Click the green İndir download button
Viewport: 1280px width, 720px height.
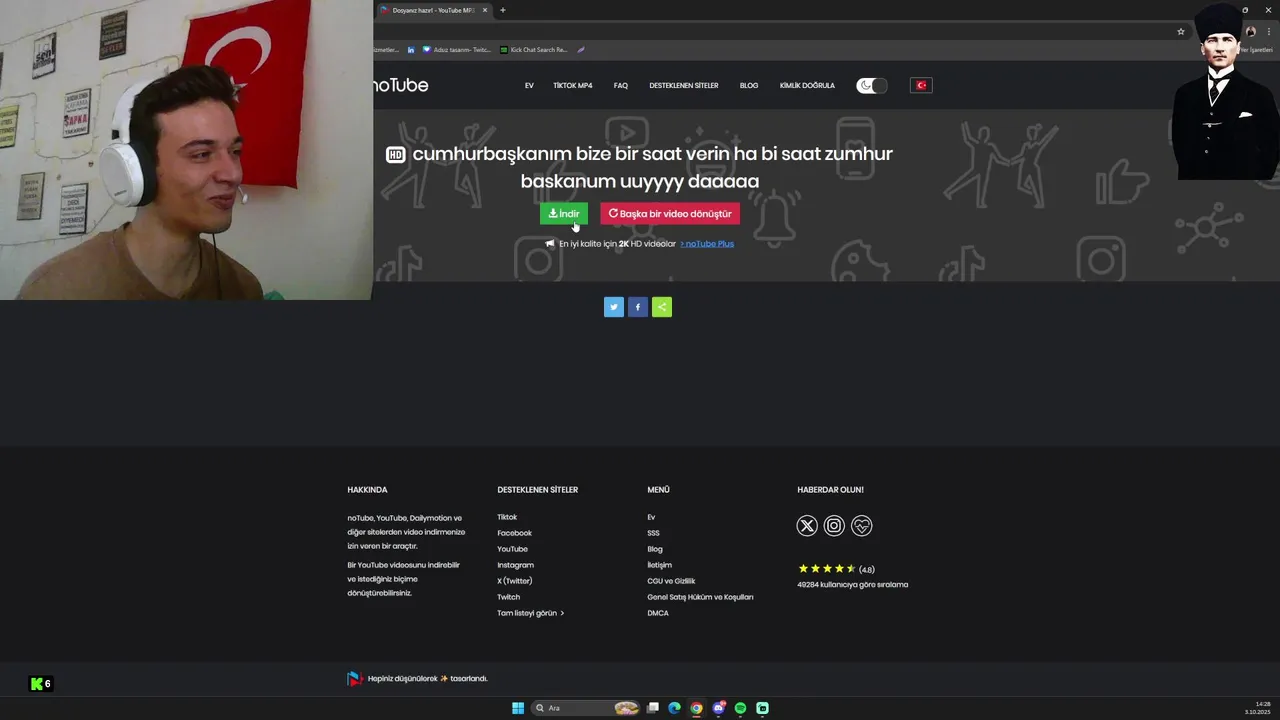[x=564, y=214]
